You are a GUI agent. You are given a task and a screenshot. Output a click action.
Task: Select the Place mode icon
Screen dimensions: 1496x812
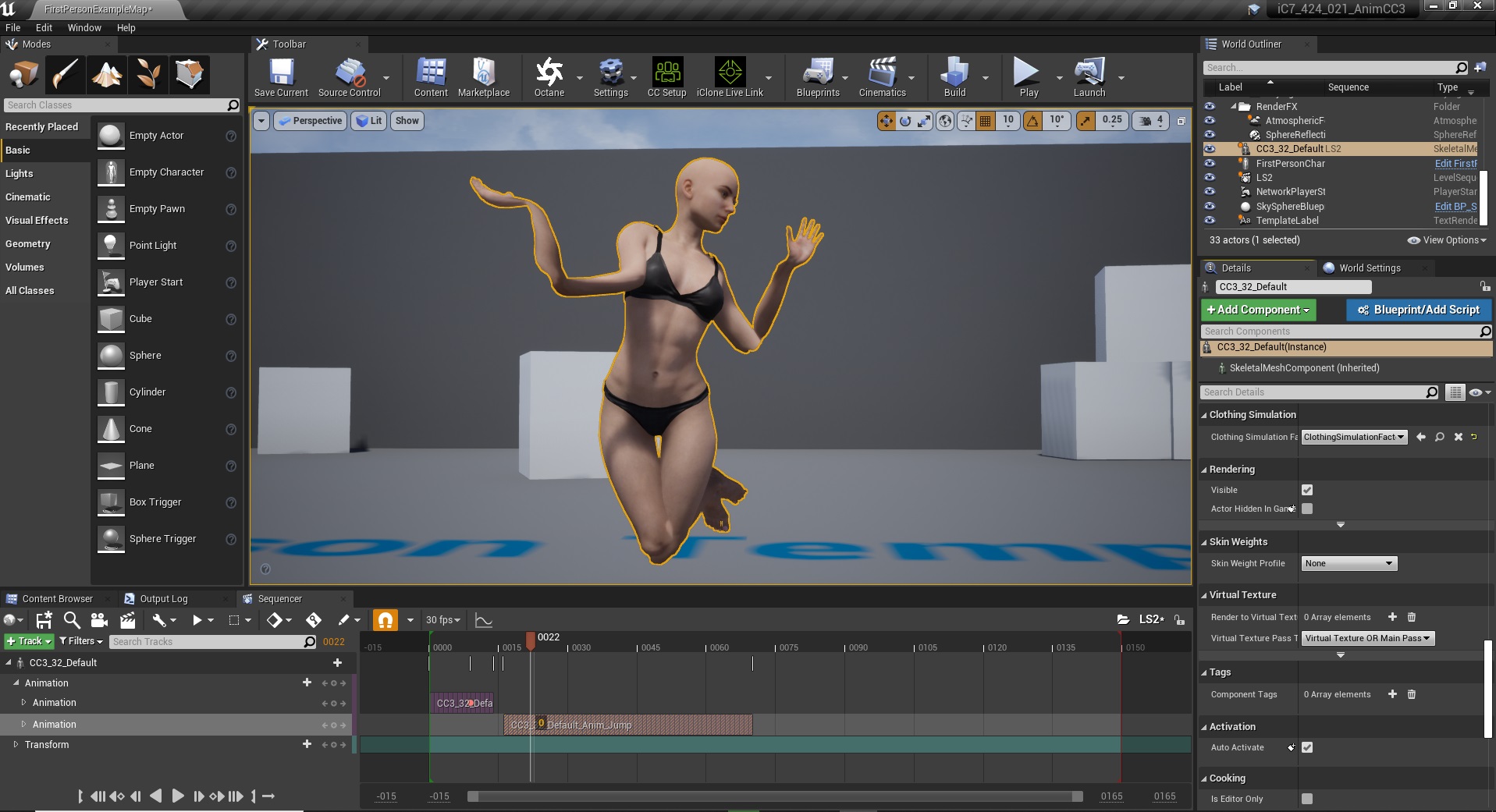pyautogui.click(x=23, y=75)
